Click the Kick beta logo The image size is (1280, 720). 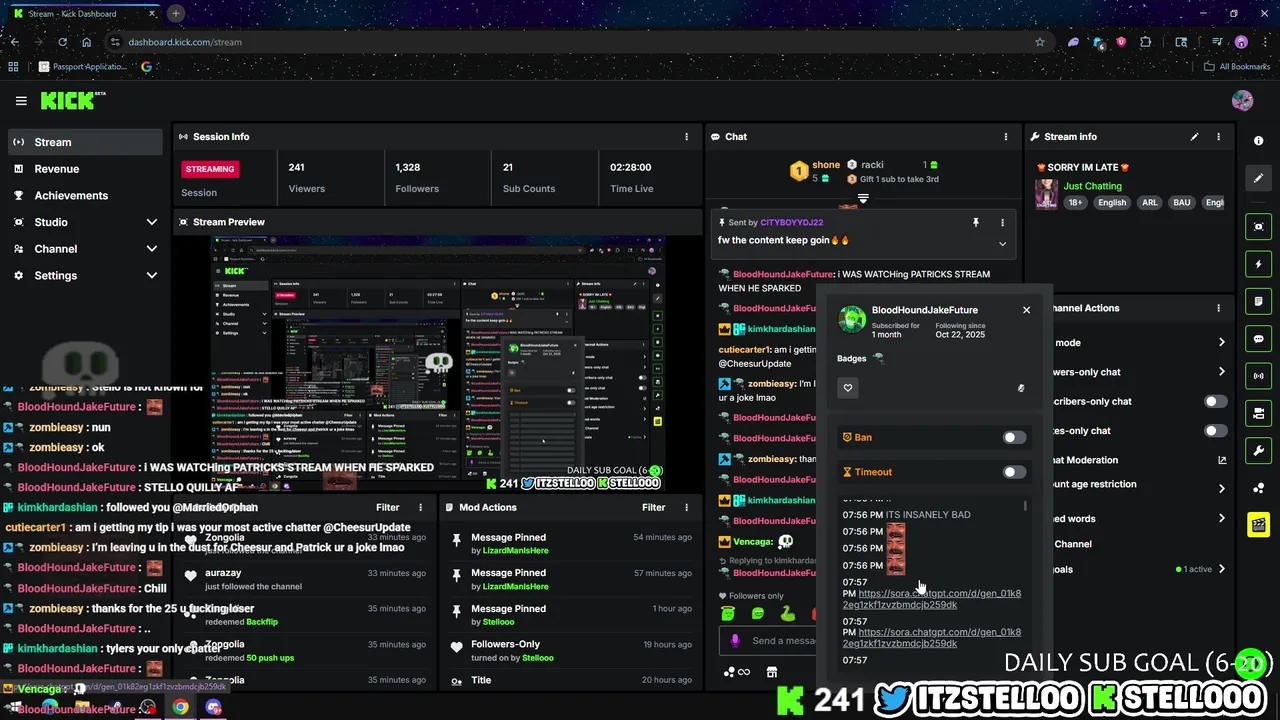click(73, 100)
